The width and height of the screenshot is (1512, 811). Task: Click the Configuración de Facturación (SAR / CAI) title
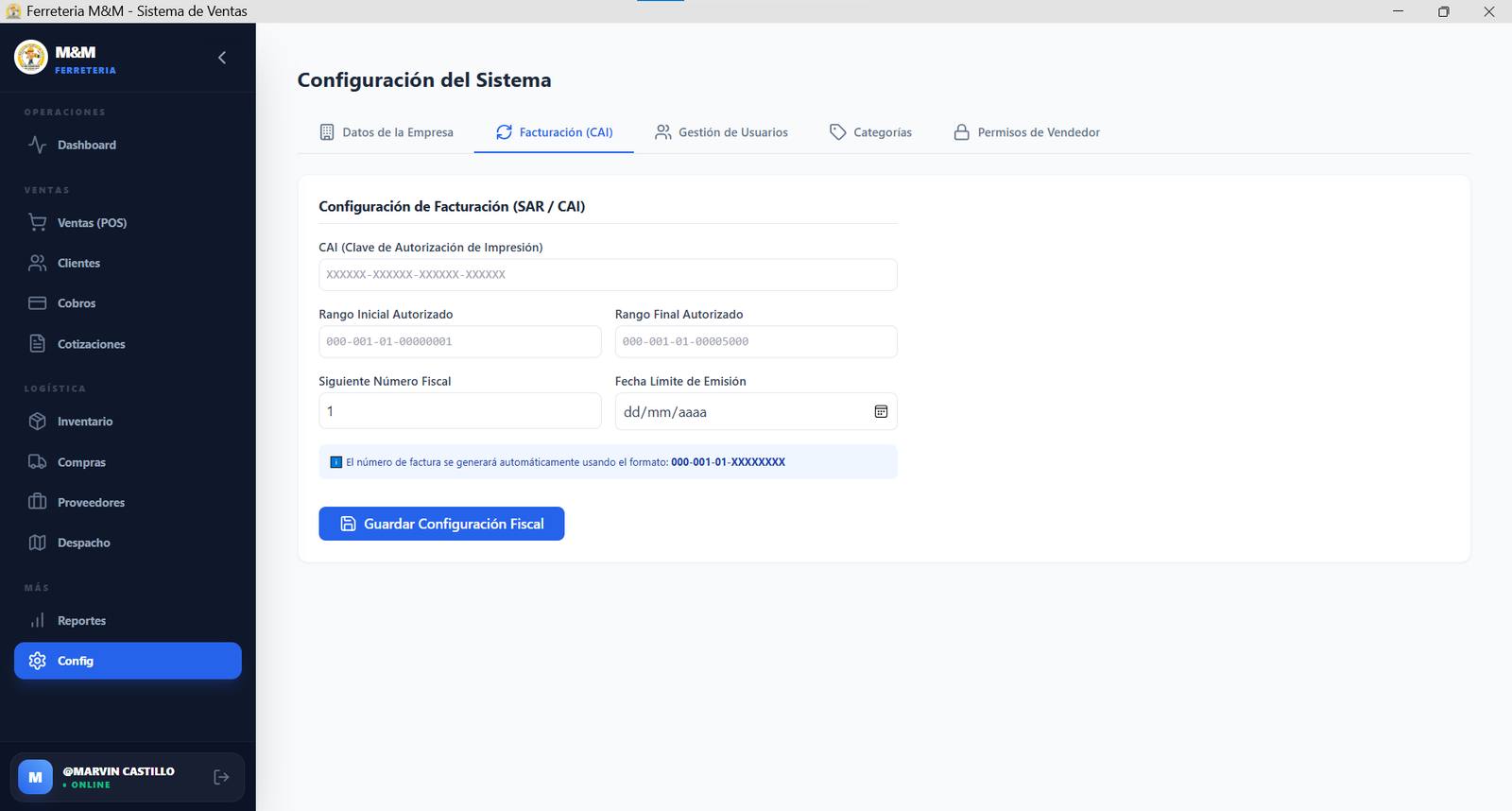[452, 206]
